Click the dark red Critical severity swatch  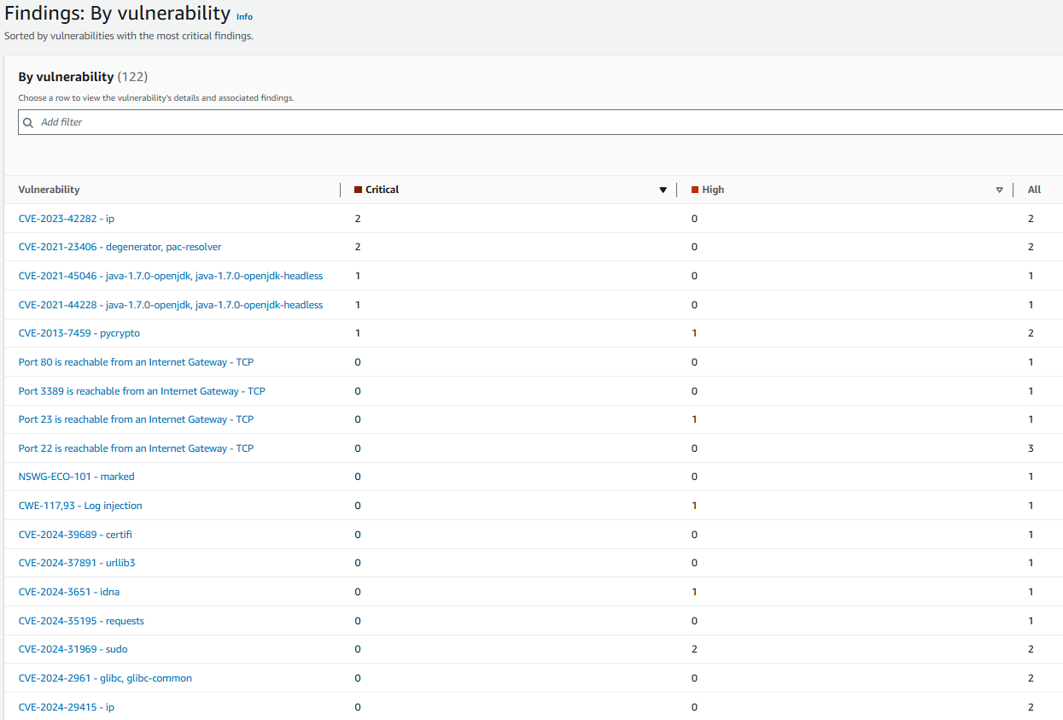click(358, 190)
